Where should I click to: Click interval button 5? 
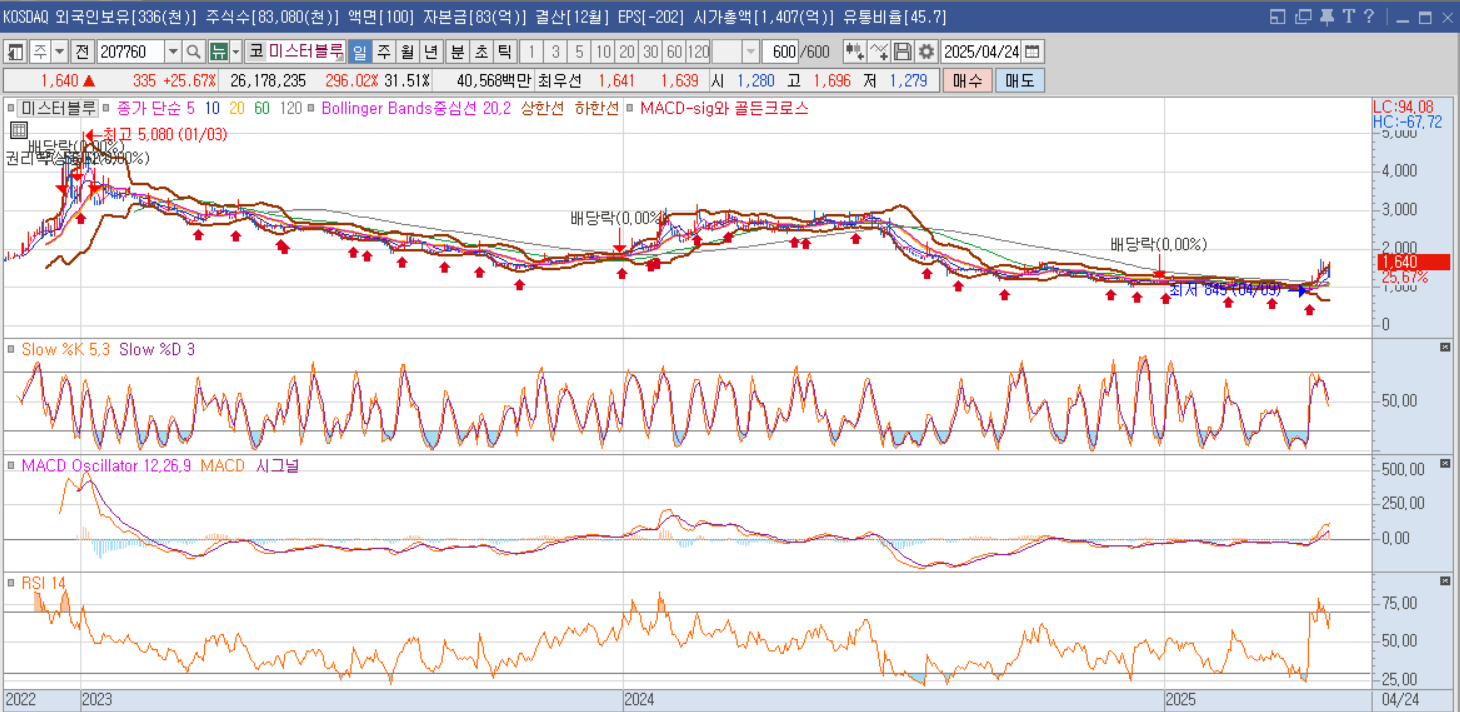click(x=579, y=52)
